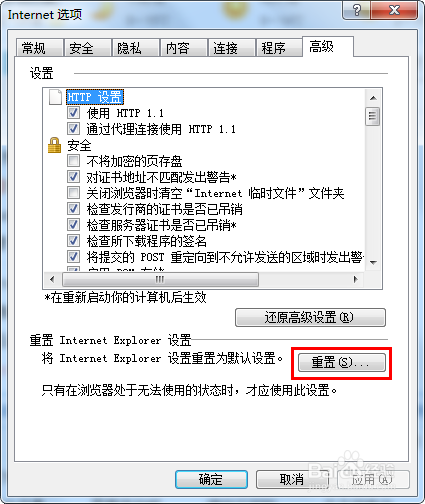Click the HTTP 设置 page icon

[55, 97]
